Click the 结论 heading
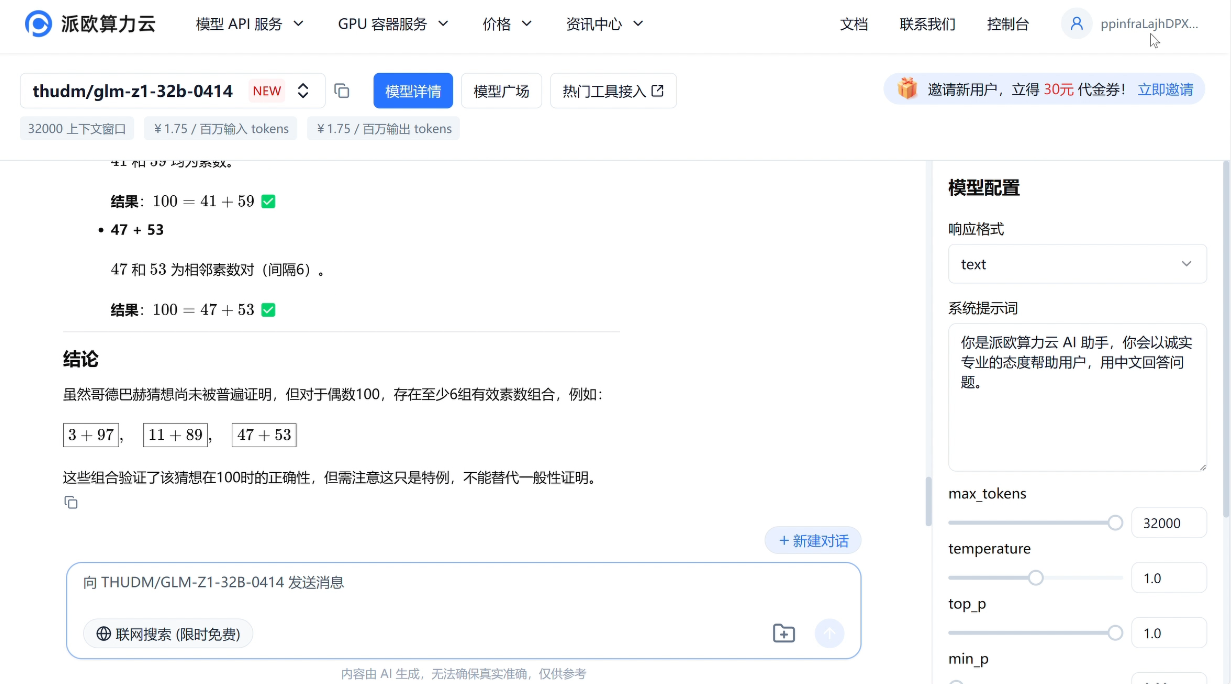Viewport: 1231px width, 684px height. pyautogui.click(x=81, y=359)
